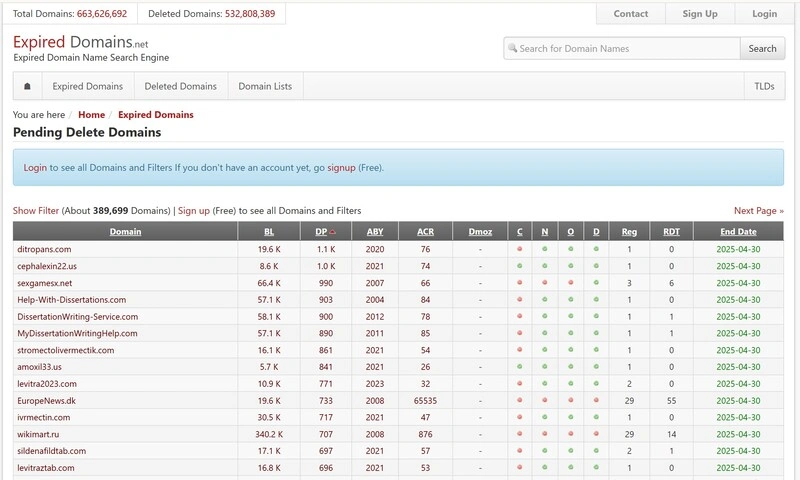Open domain ivrmectin.com
The image size is (800, 480).
pyautogui.click(x=44, y=417)
